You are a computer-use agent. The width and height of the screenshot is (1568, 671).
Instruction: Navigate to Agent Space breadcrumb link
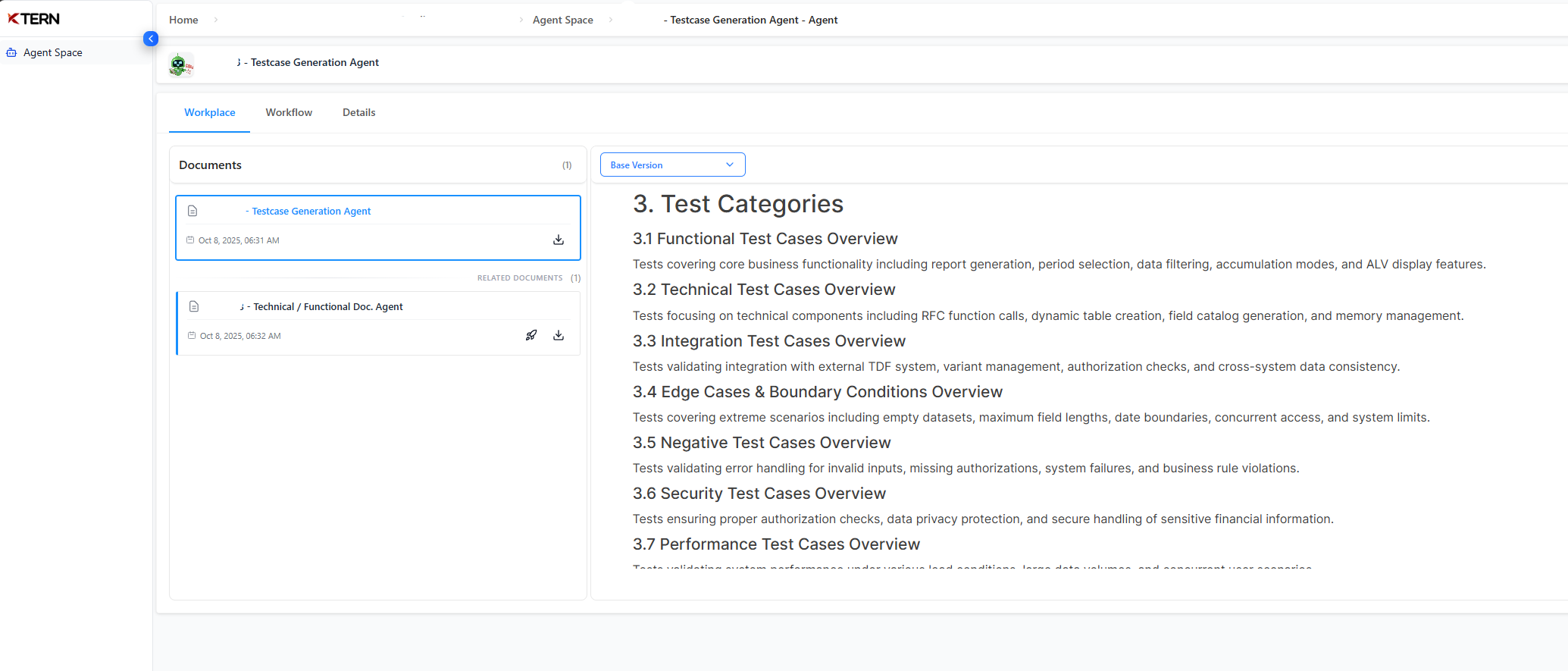coord(562,20)
